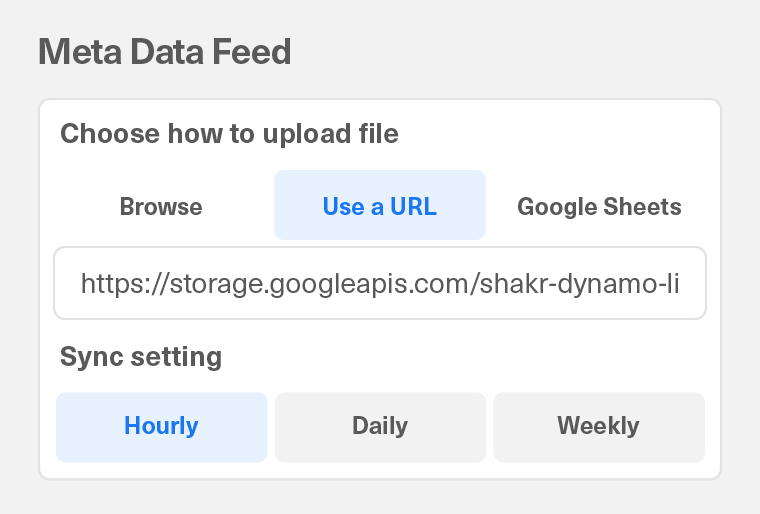Viewport: 760px width, 514px height.
Task: Set sync setting to Hourly
Action: (x=161, y=426)
